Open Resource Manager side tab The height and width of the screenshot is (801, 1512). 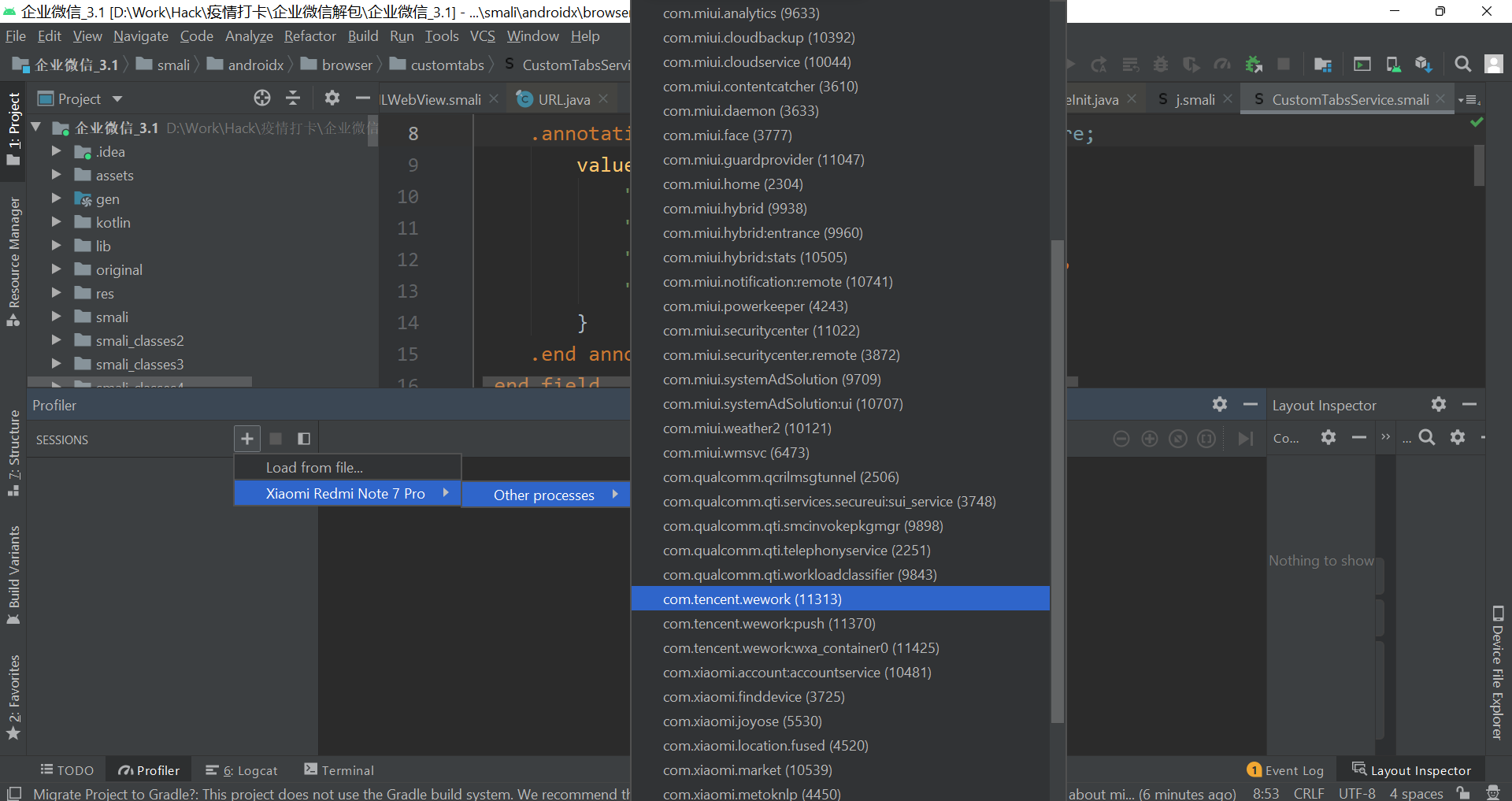point(13,261)
